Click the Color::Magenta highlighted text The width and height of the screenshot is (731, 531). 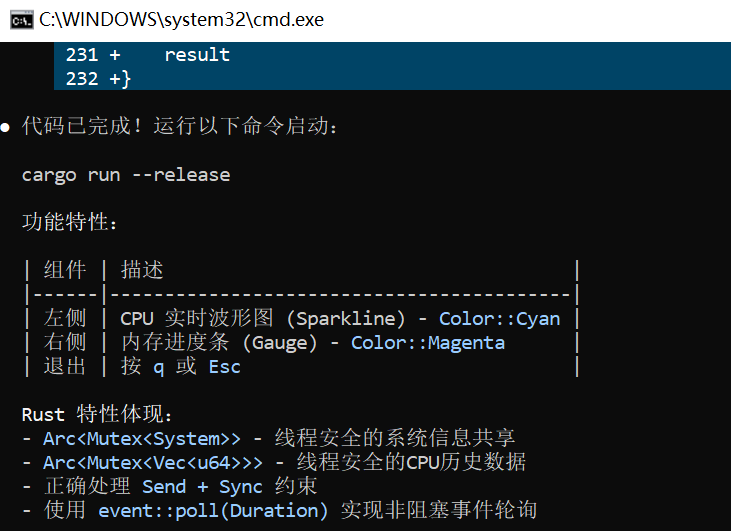pyautogui.click(x=428, y=343)
